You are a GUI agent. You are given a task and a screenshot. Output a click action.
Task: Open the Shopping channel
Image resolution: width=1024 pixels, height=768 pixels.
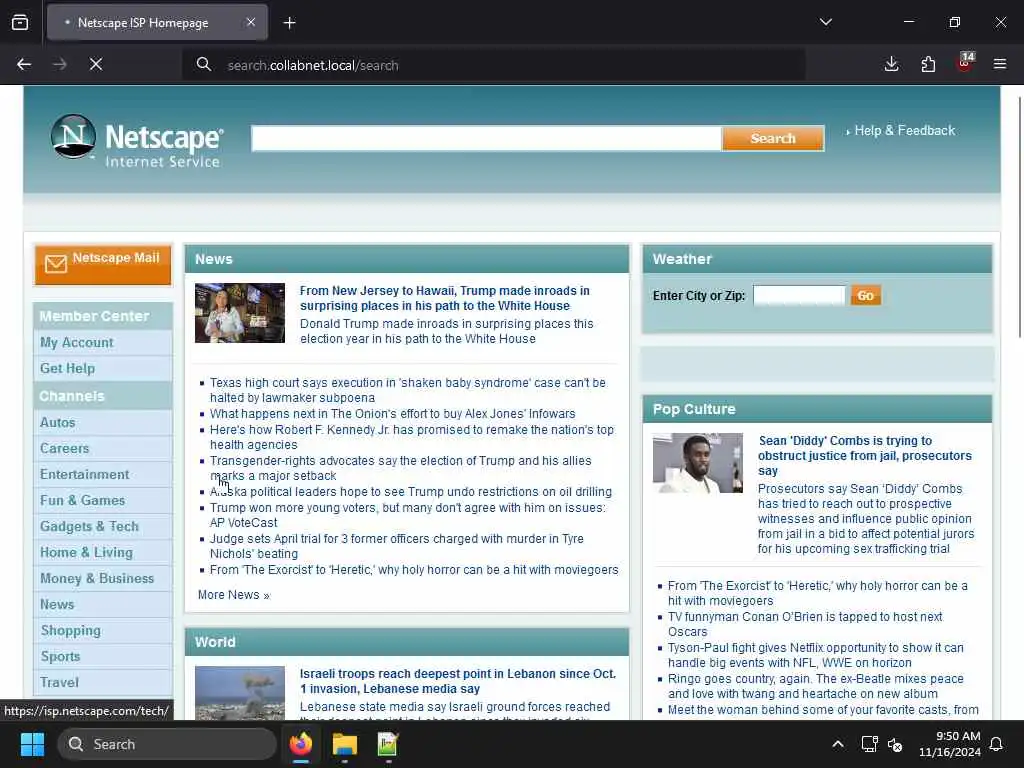(x=71, y=631)
